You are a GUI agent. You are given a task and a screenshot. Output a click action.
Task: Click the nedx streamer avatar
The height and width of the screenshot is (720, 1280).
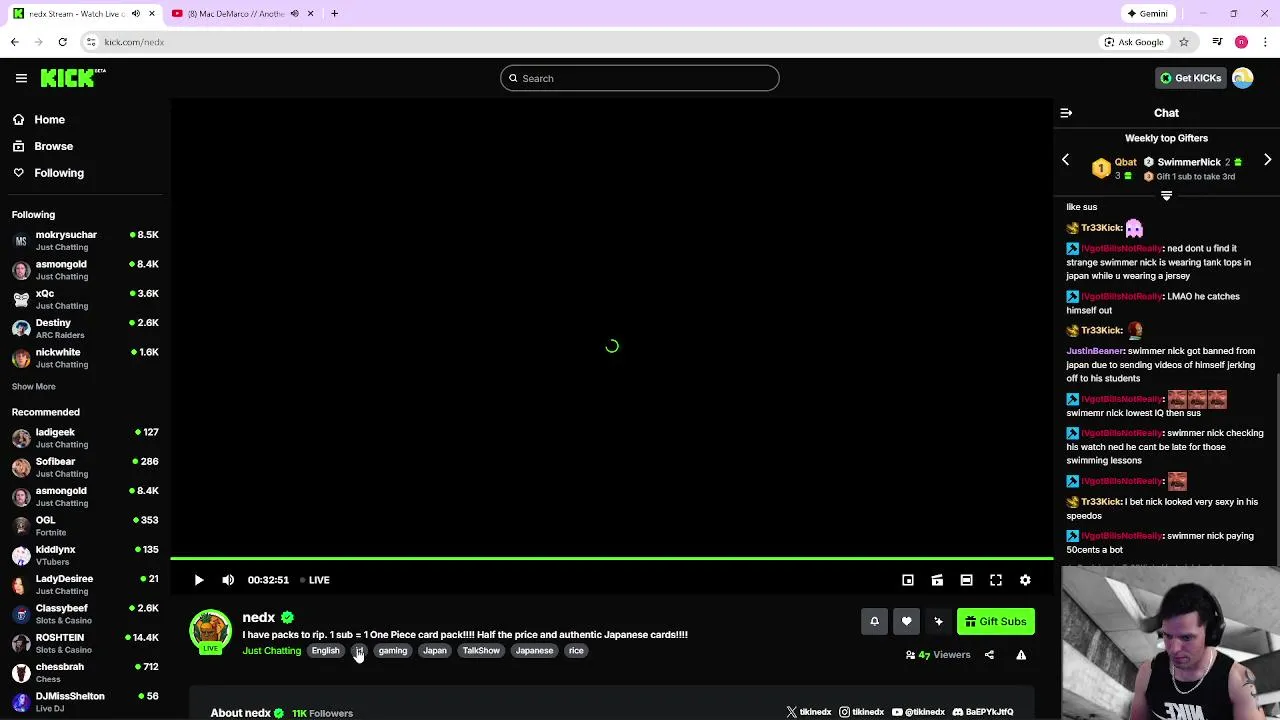point(210,631)
